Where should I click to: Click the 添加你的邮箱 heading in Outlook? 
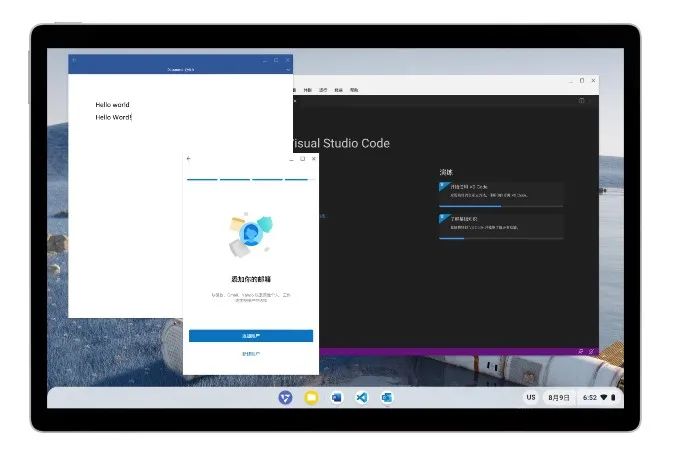tap(251, 279)
